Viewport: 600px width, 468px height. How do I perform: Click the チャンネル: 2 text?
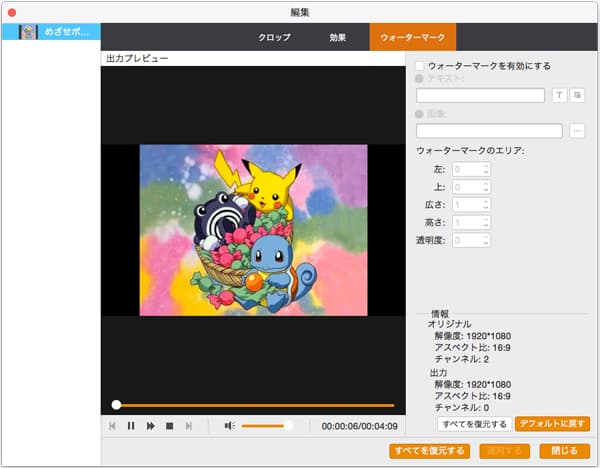tap(461, 359)
